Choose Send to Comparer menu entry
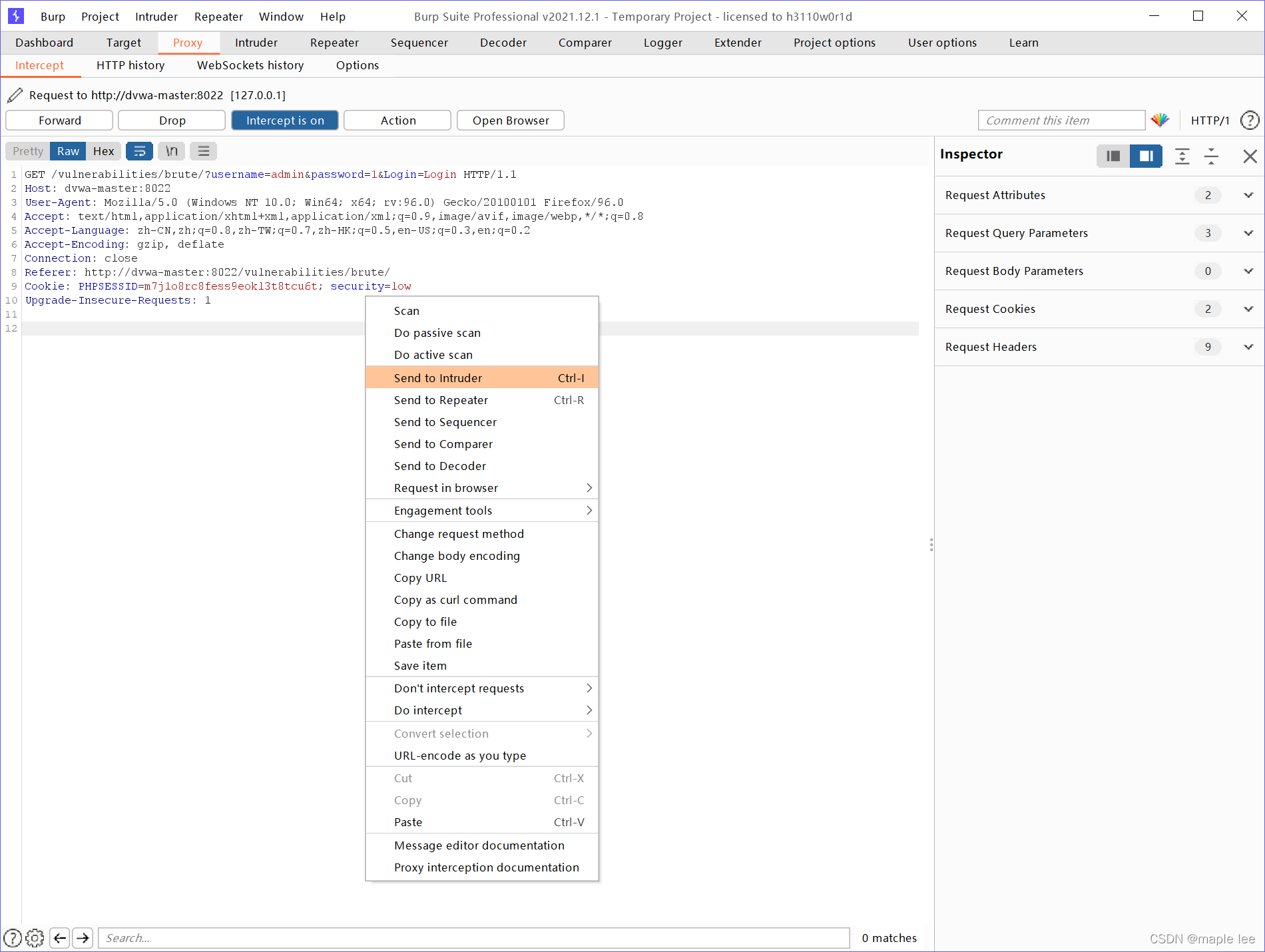 pyautogui.click(x=482, y=444)
